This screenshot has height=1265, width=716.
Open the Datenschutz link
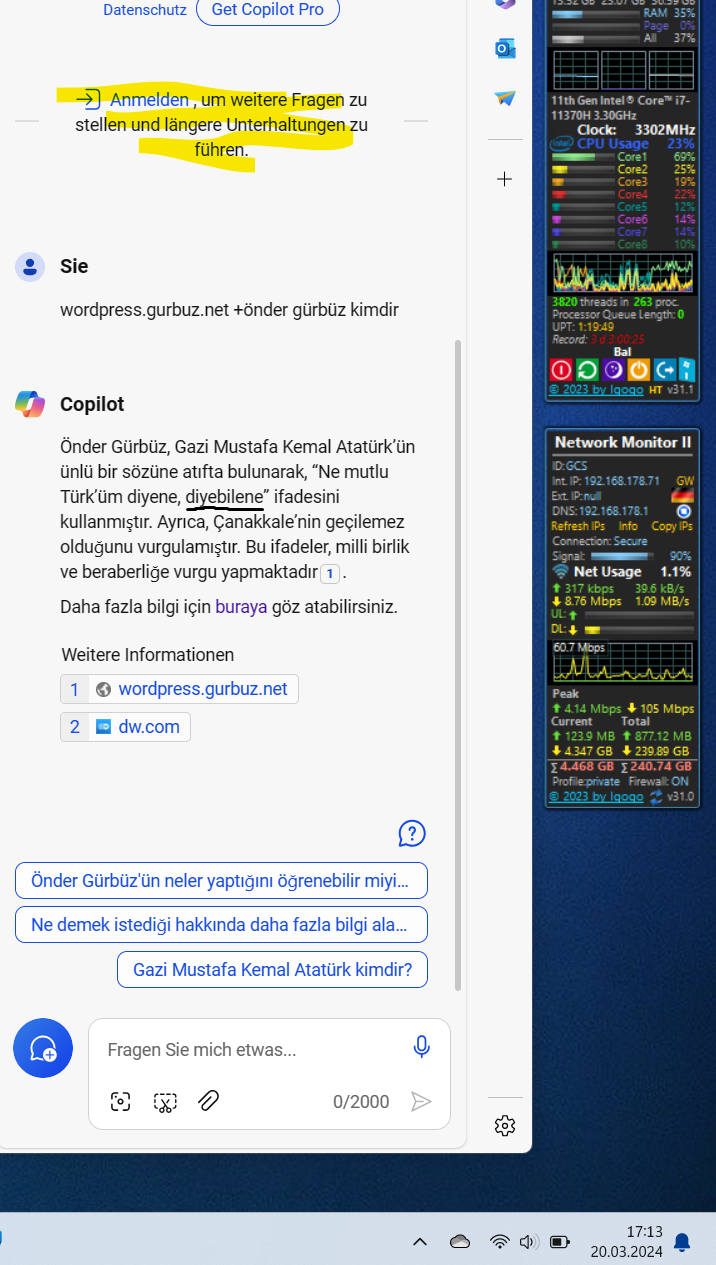coord(144,9)
